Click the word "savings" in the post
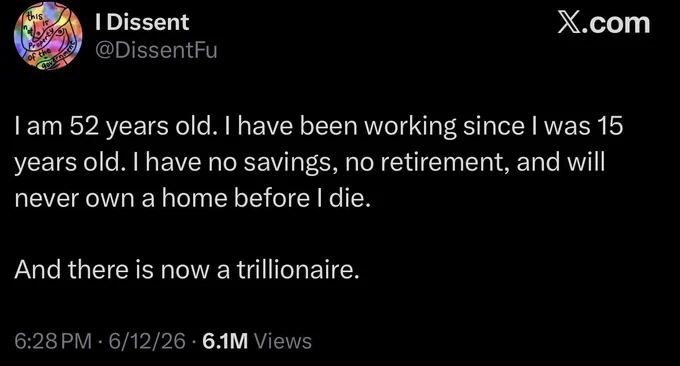 pyautogui.click(x=291, y=164)
